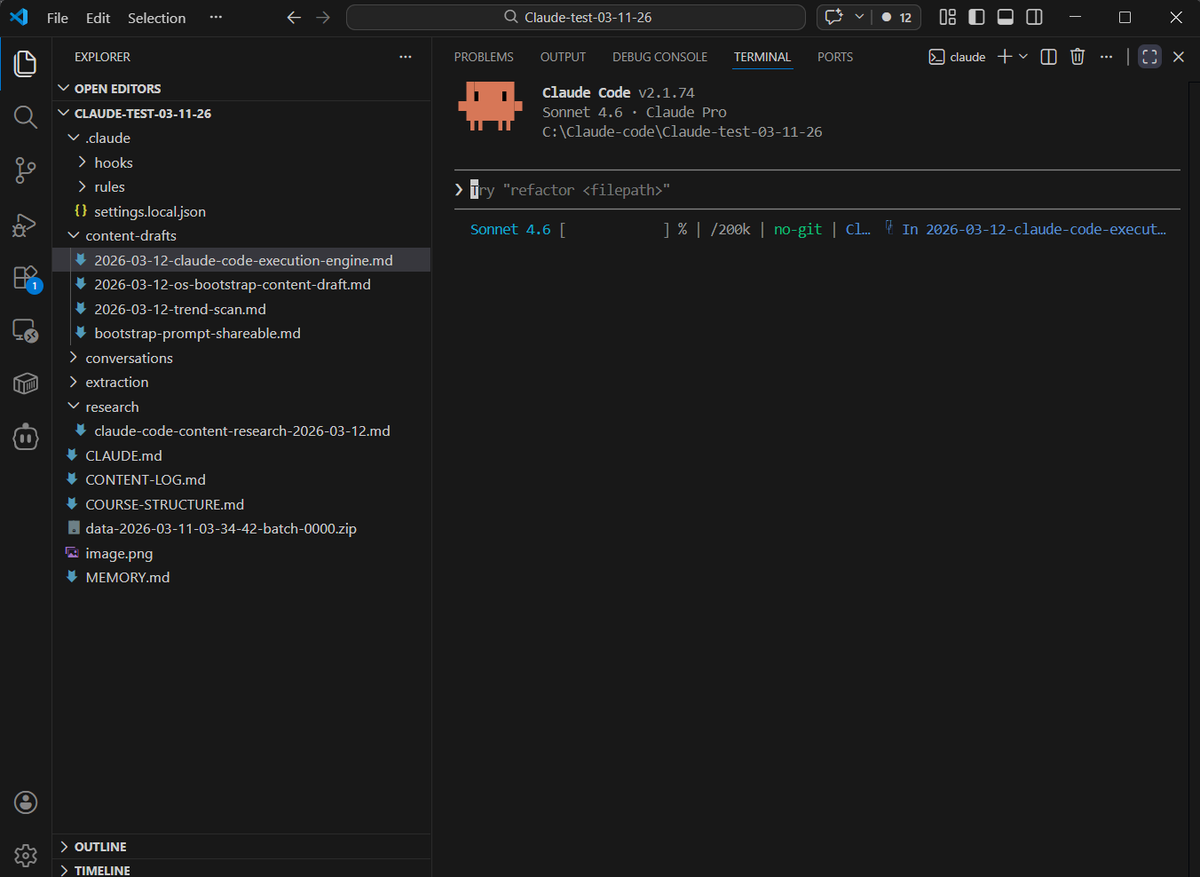Expand the extraction folder
The width and height of the screenshot is (1200, 877).
pyautogui.click(x=241, y=382)
